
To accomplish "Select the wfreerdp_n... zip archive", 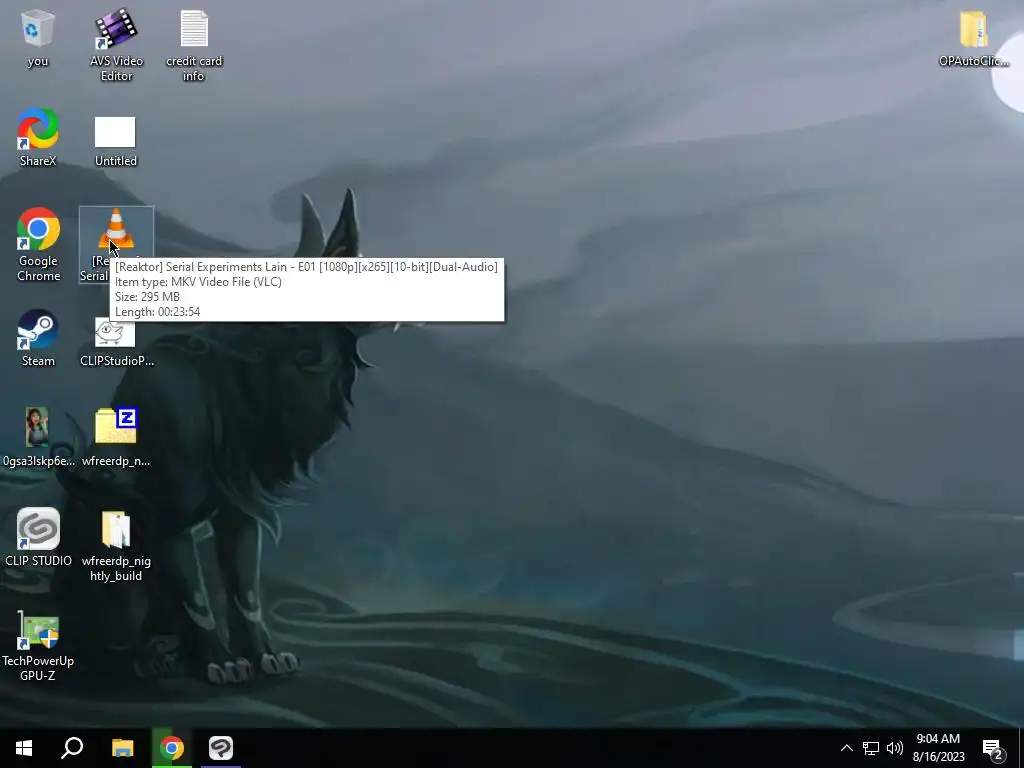I will (116, 438).
